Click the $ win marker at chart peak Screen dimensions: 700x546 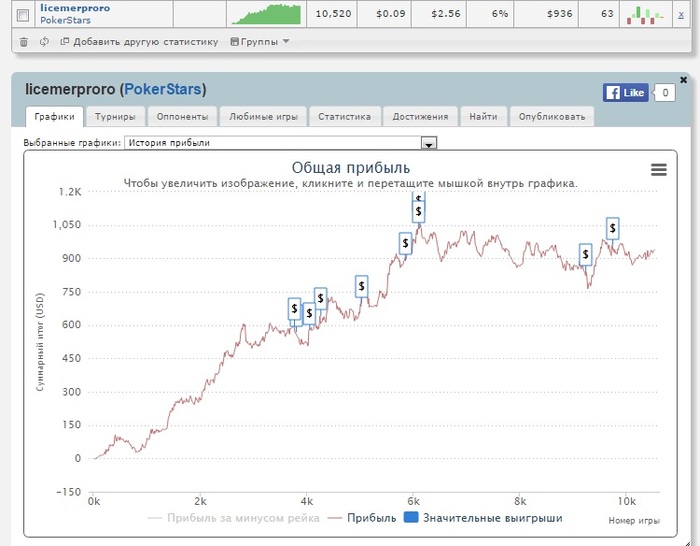pyautogui.click(x=418, y=212)
